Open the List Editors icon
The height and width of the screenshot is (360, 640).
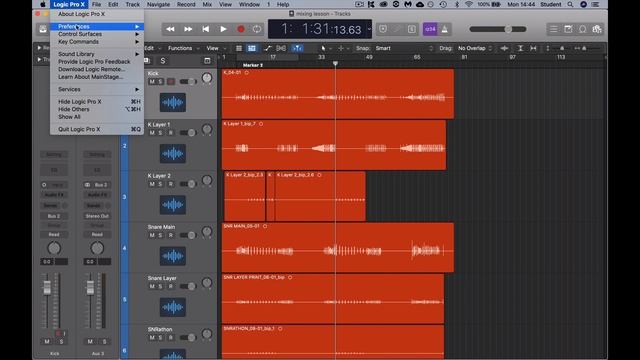553,29
